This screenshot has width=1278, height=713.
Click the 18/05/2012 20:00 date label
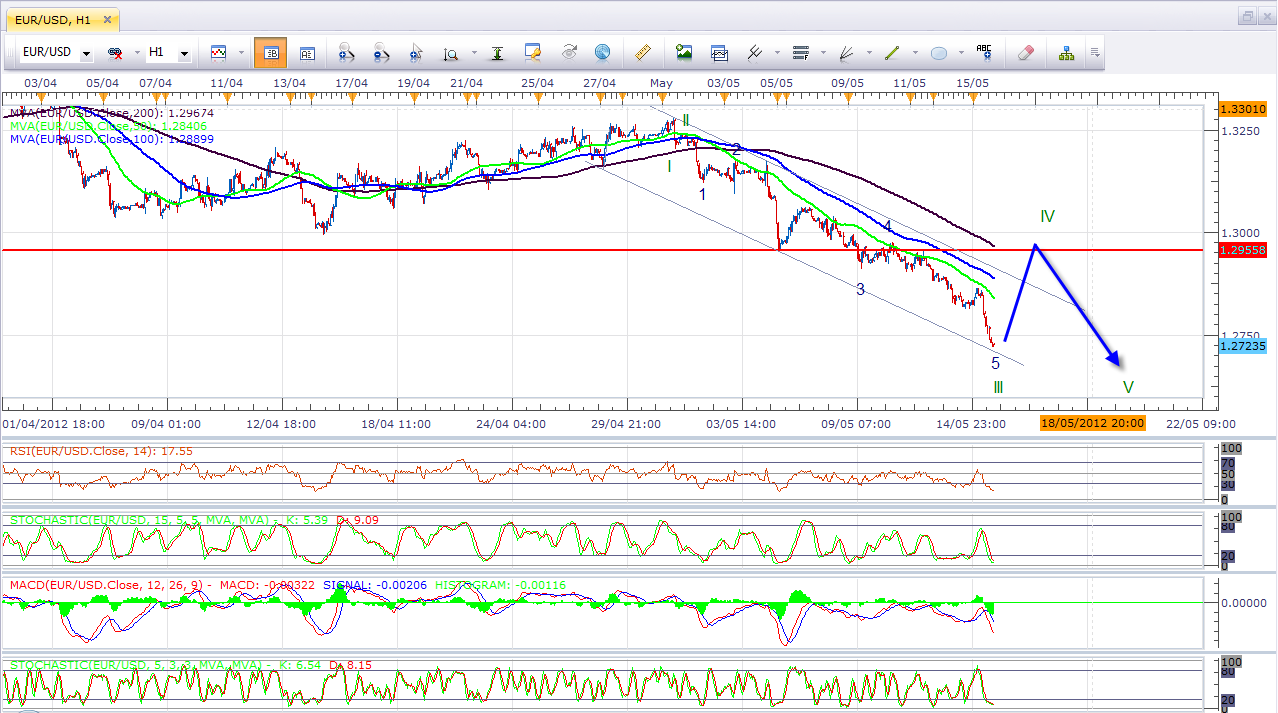coord(1092,423)
